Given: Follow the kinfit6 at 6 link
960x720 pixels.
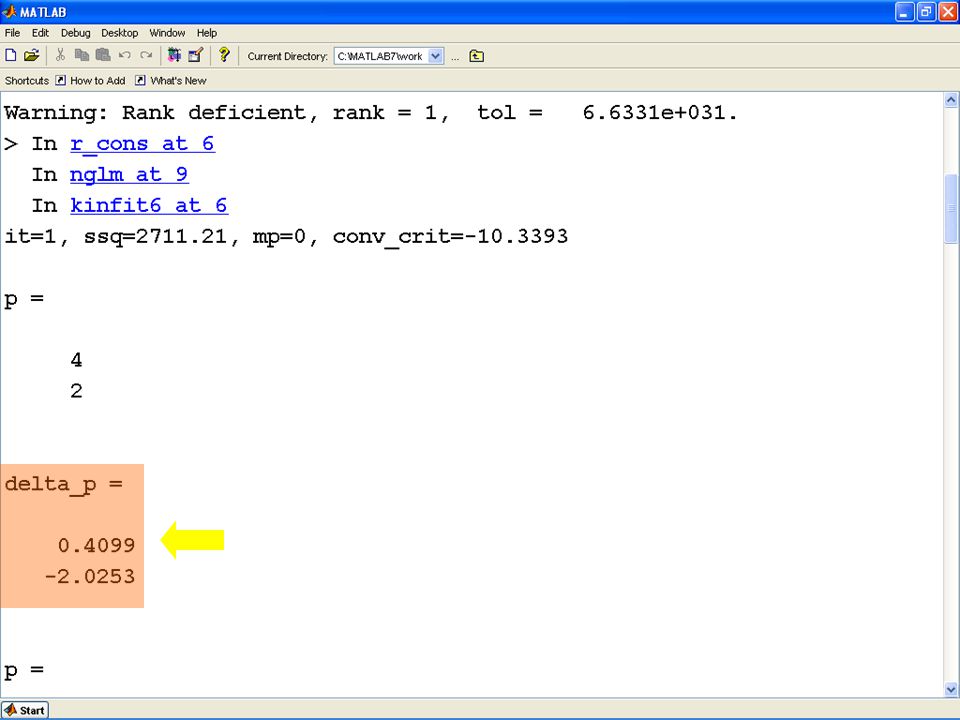Looking at the screenshot, I should coord(149,206).
